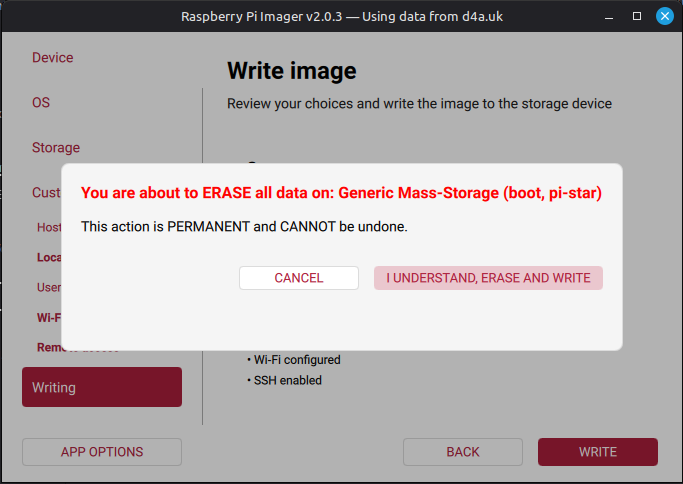Open the Storage step
The width and height of the screenshot is (683, 484).
[56, 148]
